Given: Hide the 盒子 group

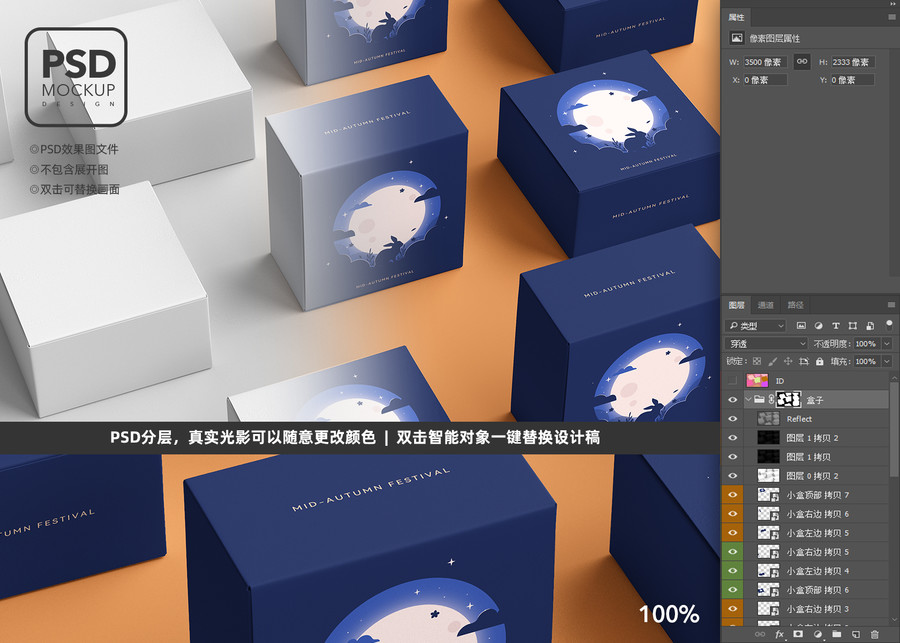Looking at the screenshot, I should coord(732,400).
